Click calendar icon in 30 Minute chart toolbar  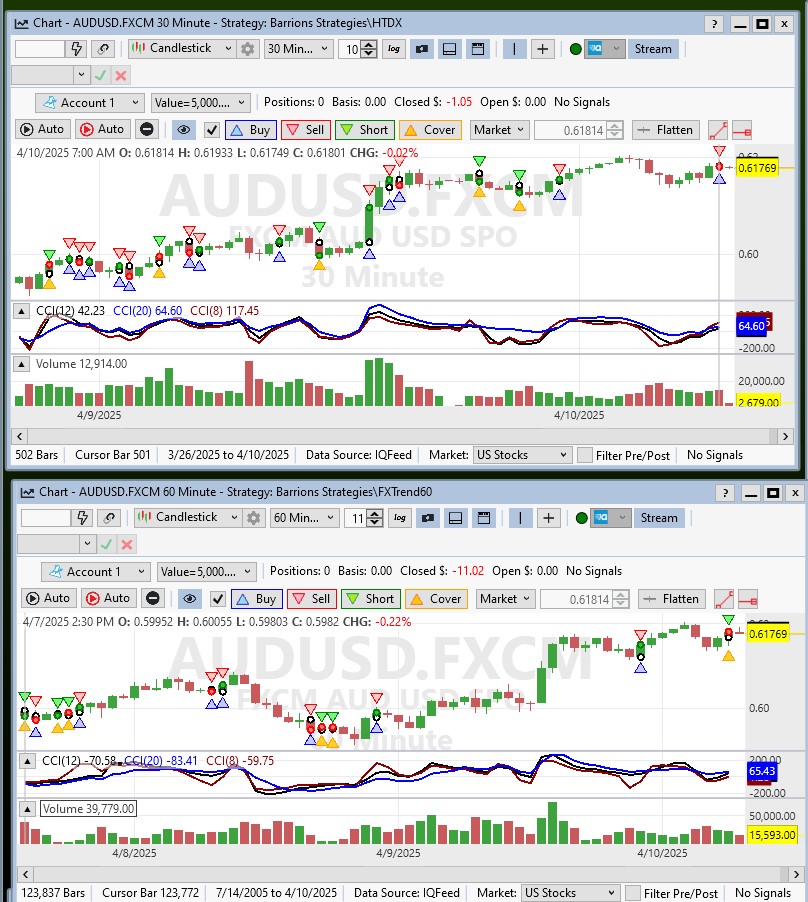click(x=477, y=49)
